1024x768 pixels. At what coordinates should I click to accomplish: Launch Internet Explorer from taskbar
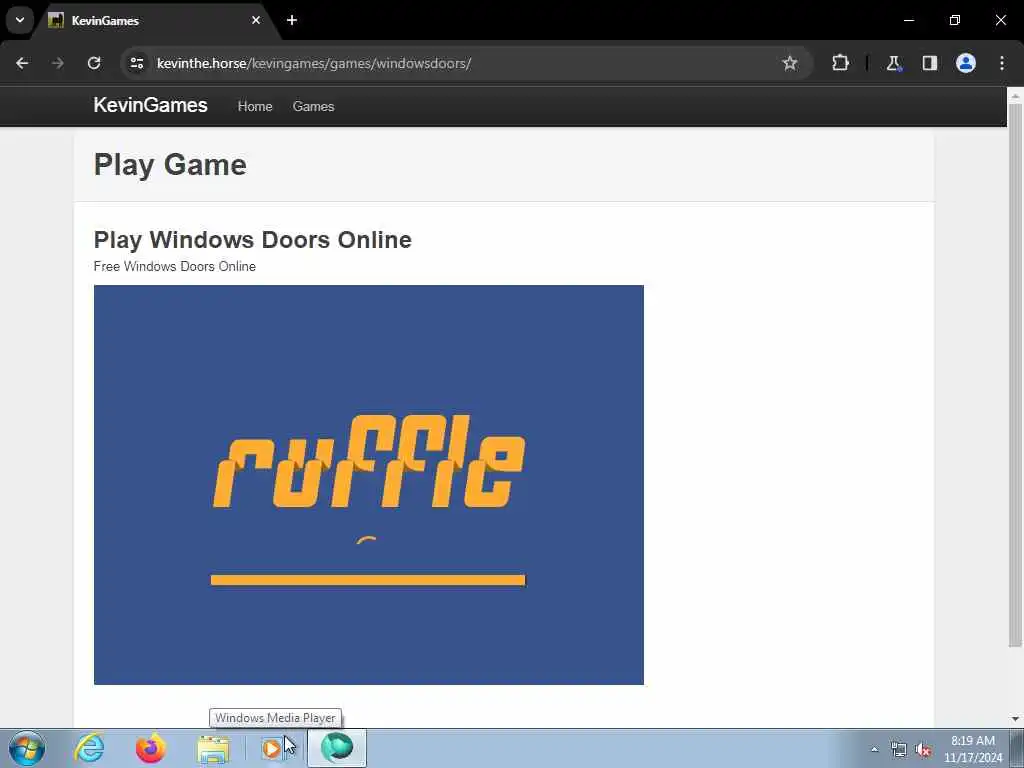[x=89, y=748]
